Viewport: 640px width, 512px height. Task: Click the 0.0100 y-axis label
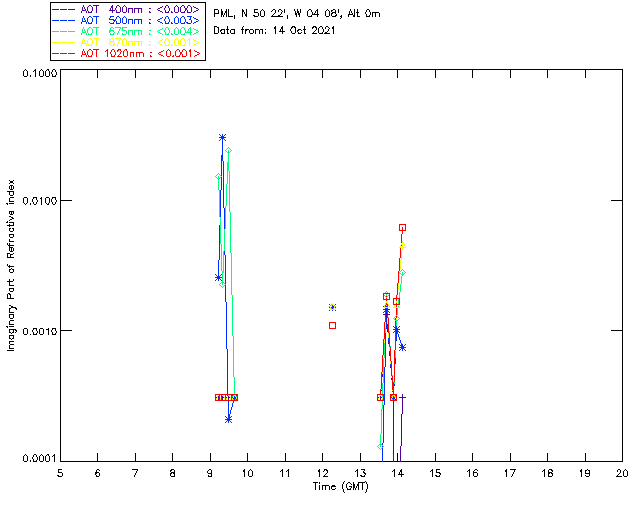(x=39, y=201)
